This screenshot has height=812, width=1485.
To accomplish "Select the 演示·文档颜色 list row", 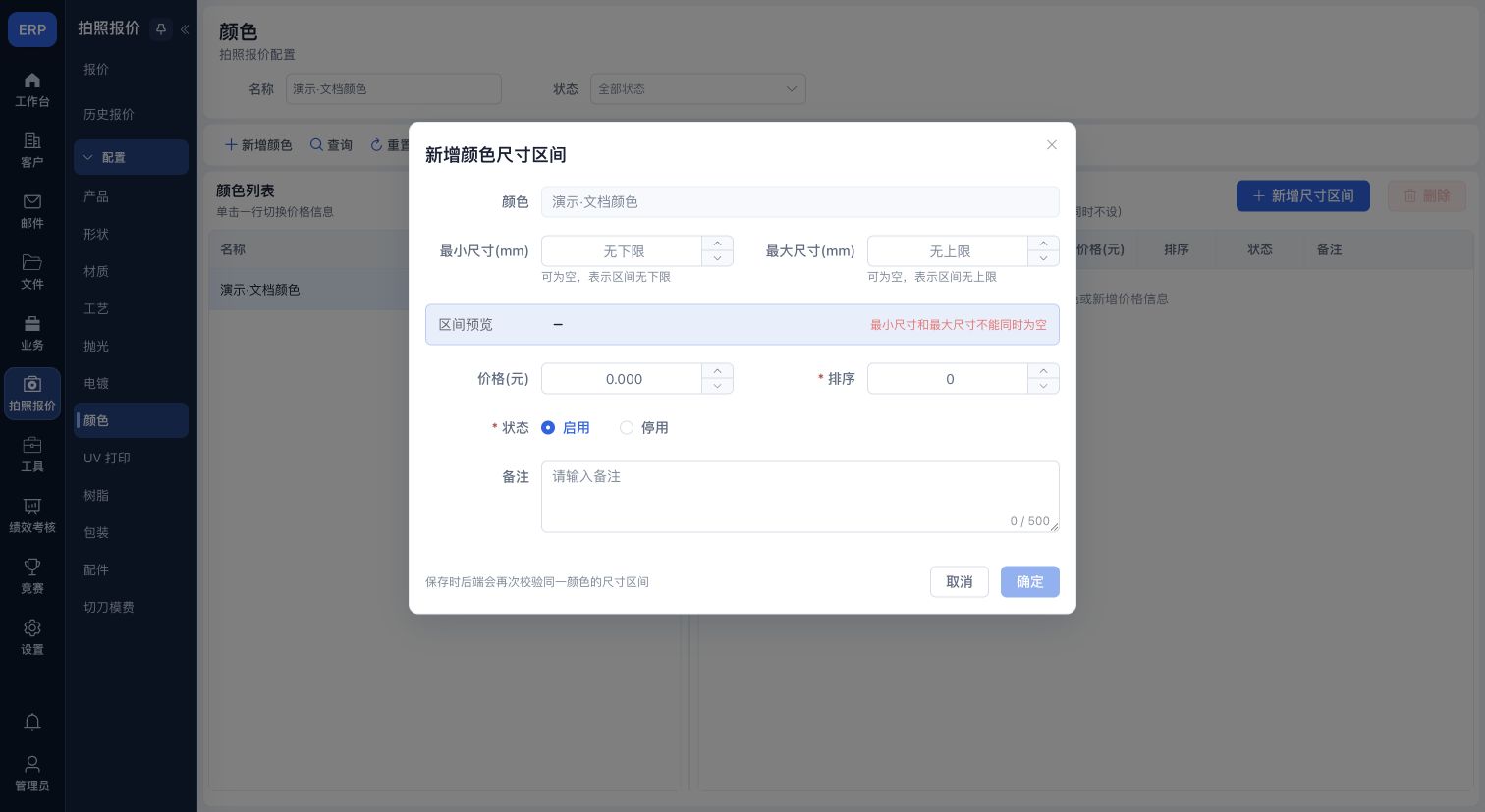I will click(x=308, y=291).
